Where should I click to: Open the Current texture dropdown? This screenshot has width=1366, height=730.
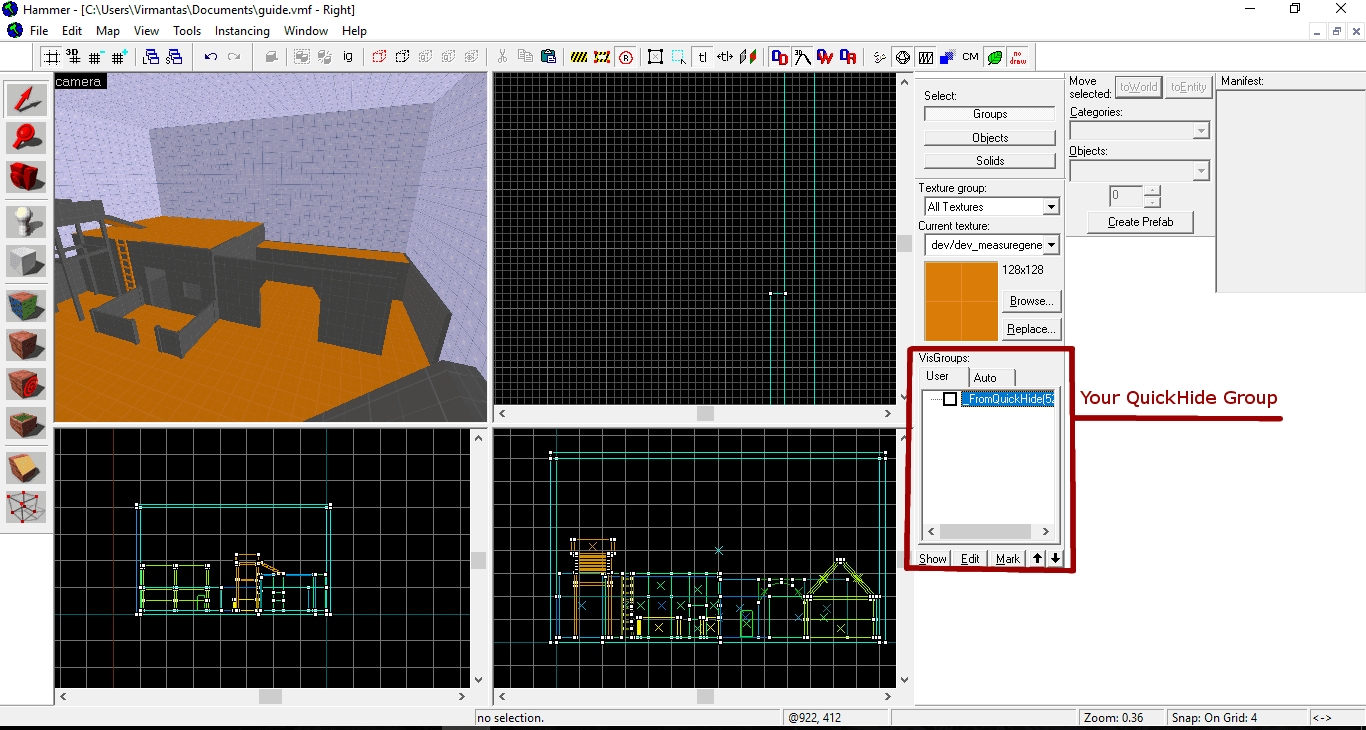(1049, 244)
